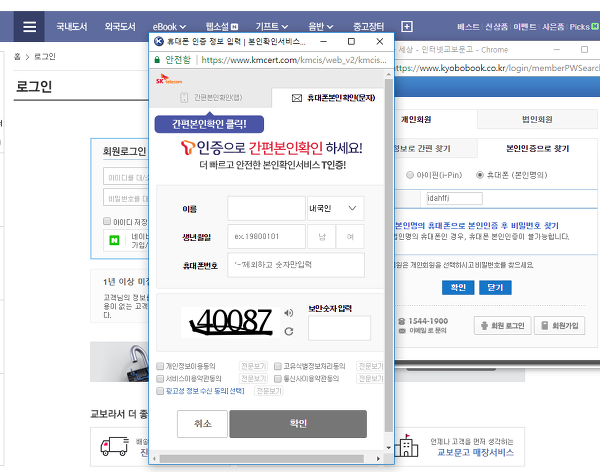Select the 여 gender option
600x472 pixels.
point(350,237)
